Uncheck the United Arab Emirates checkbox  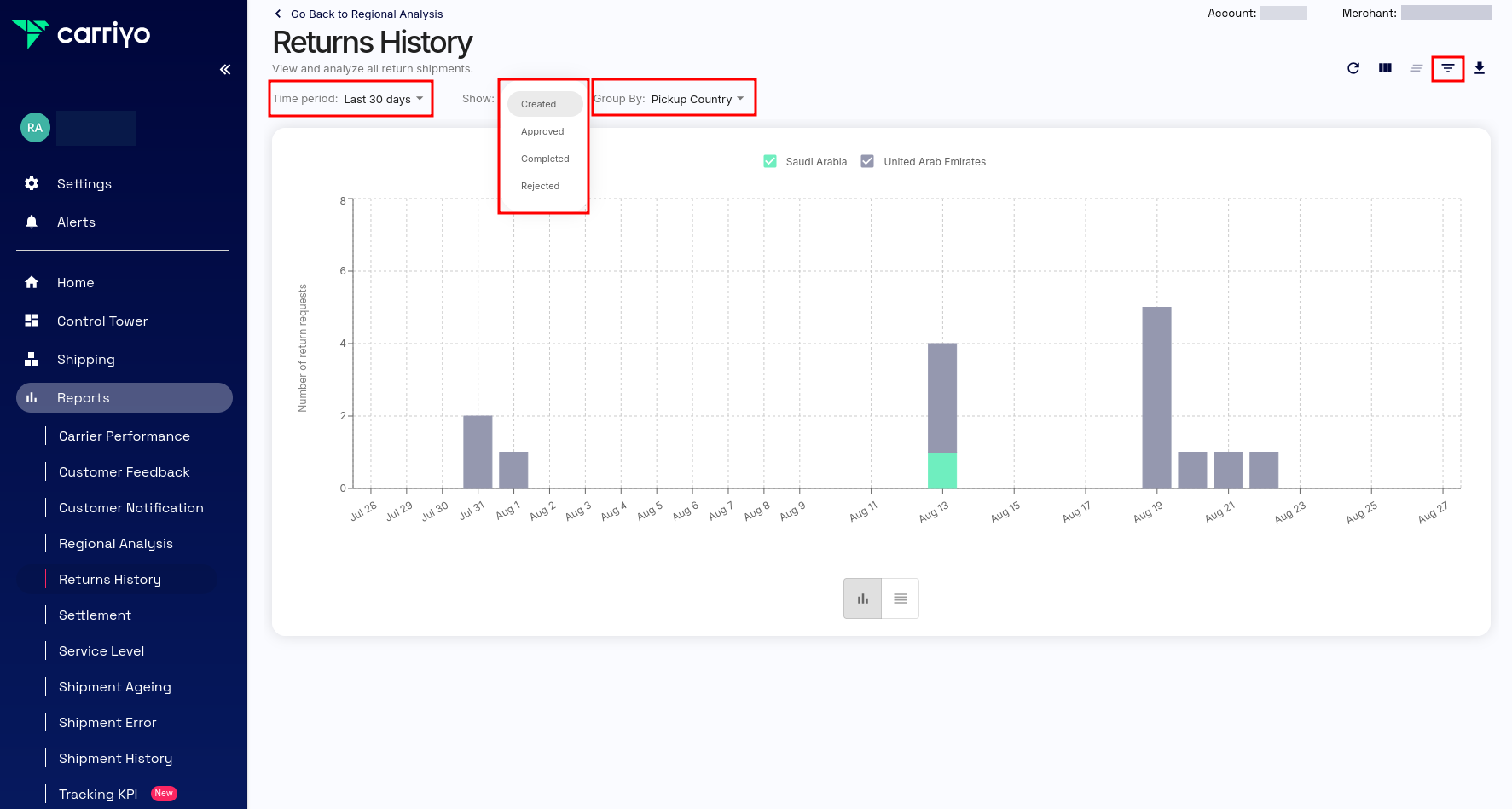point(867,162)
